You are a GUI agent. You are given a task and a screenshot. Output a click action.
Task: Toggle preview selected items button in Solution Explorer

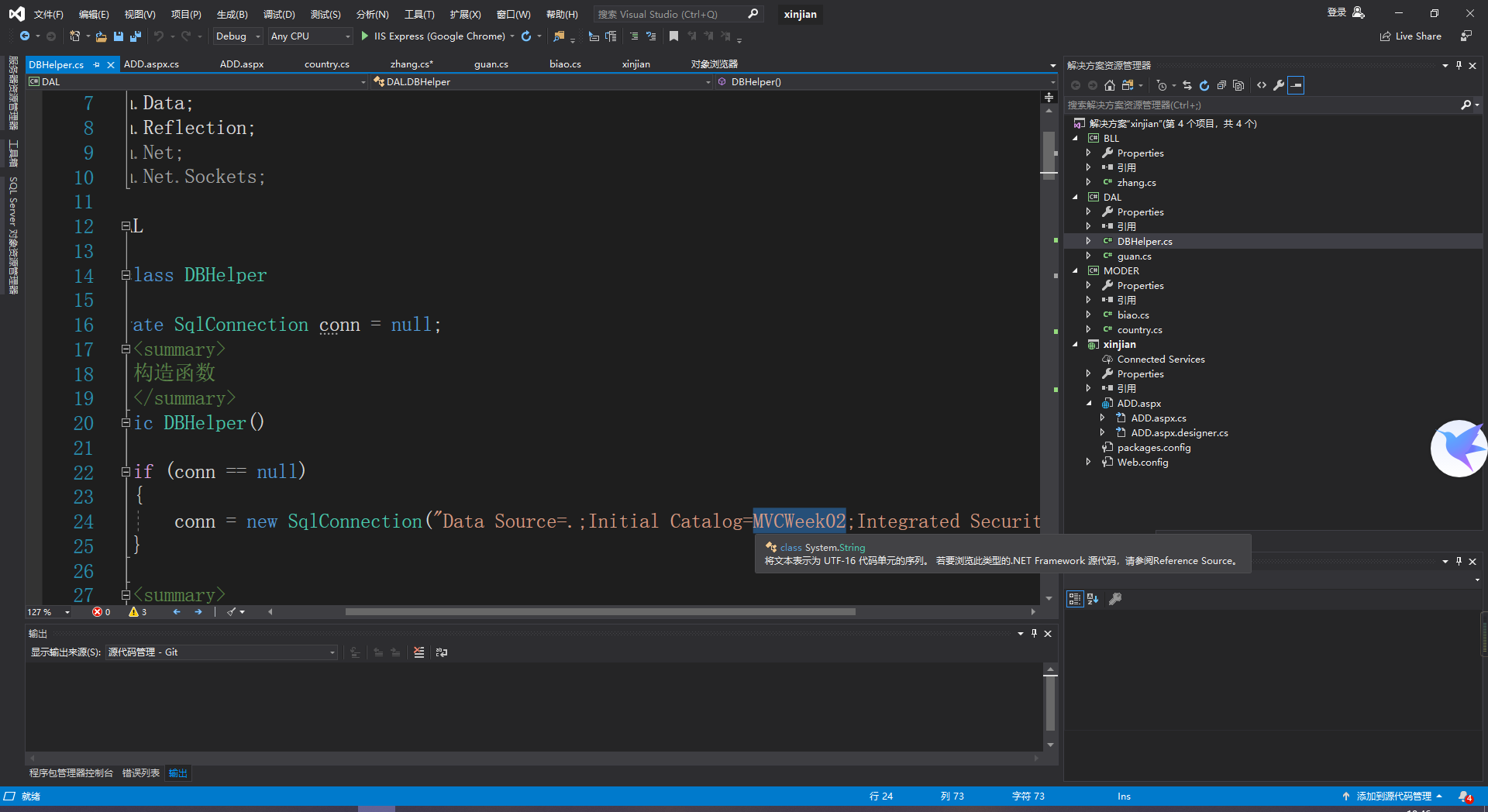pos(1296,85)
